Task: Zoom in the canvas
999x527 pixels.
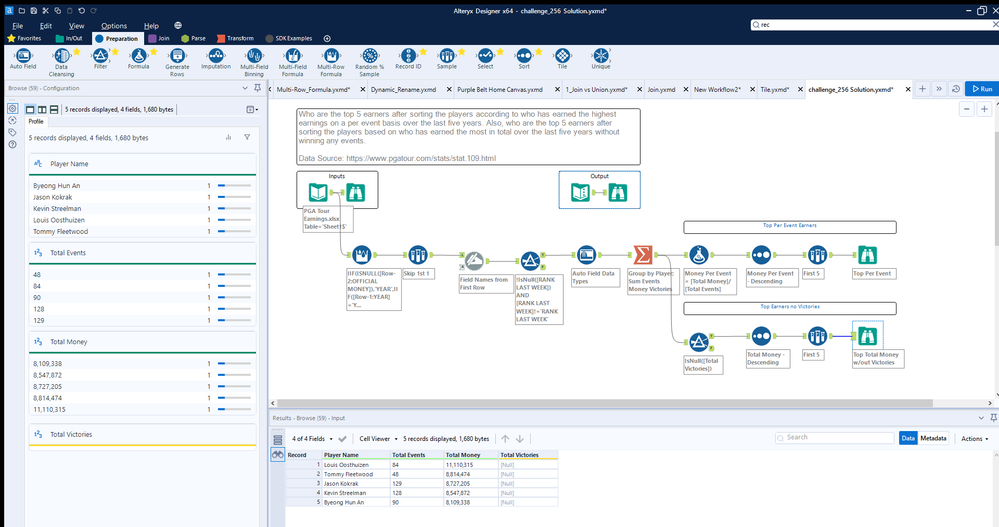Action: 984,109
